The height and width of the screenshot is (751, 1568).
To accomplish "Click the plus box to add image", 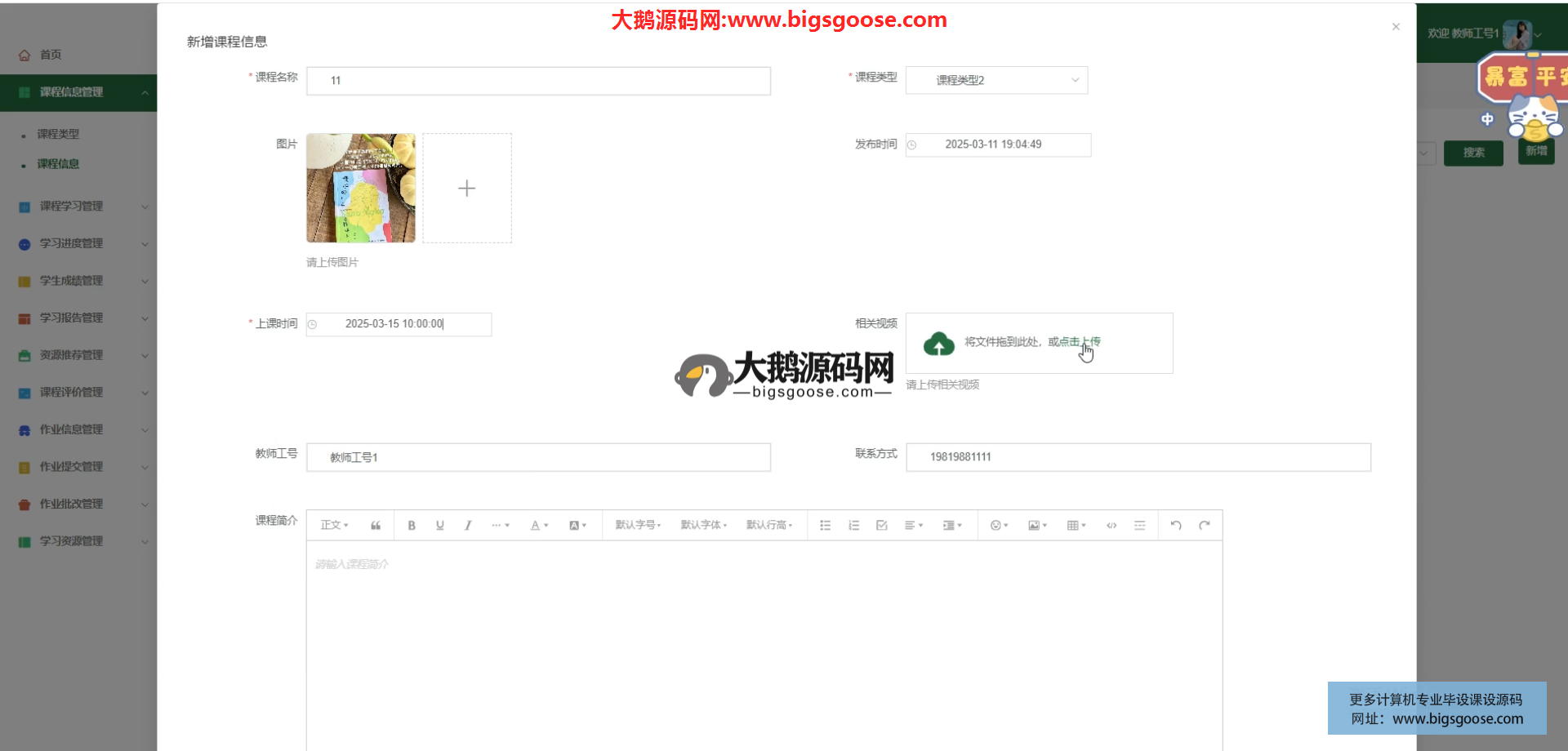I will [467, 189].
